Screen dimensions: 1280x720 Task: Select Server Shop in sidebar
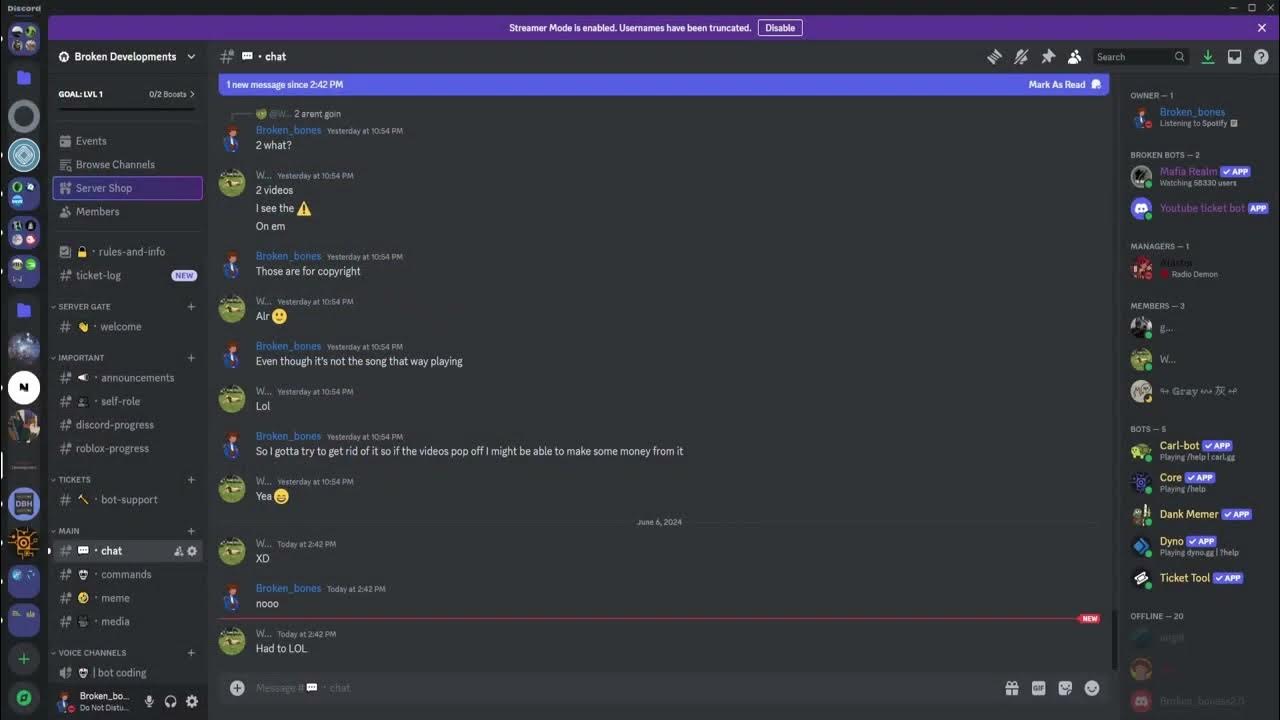tap(127, 188)
